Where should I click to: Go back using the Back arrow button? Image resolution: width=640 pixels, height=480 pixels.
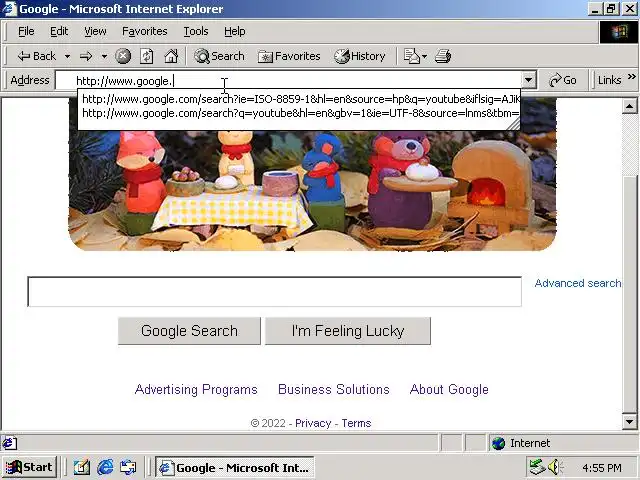coord(36,56)
